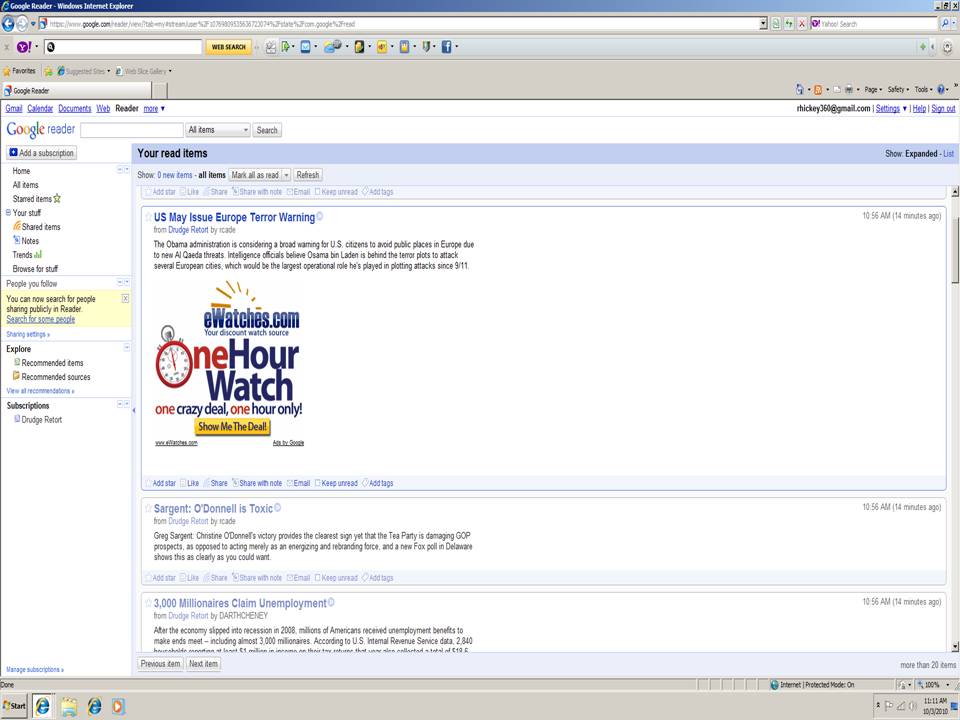Click the Refresh button in reader

point(307,175)
